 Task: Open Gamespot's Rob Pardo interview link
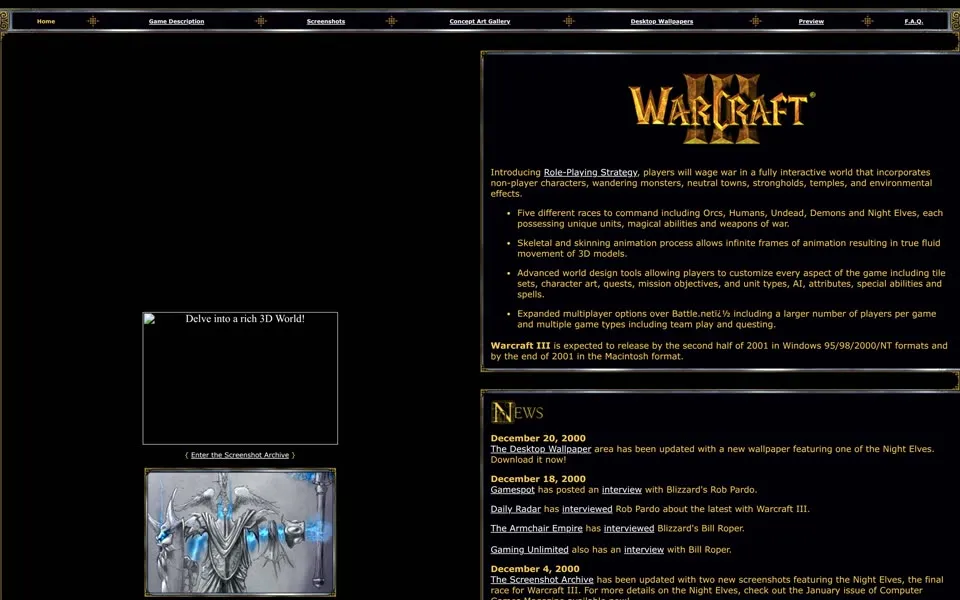click(x=621, y=490)
